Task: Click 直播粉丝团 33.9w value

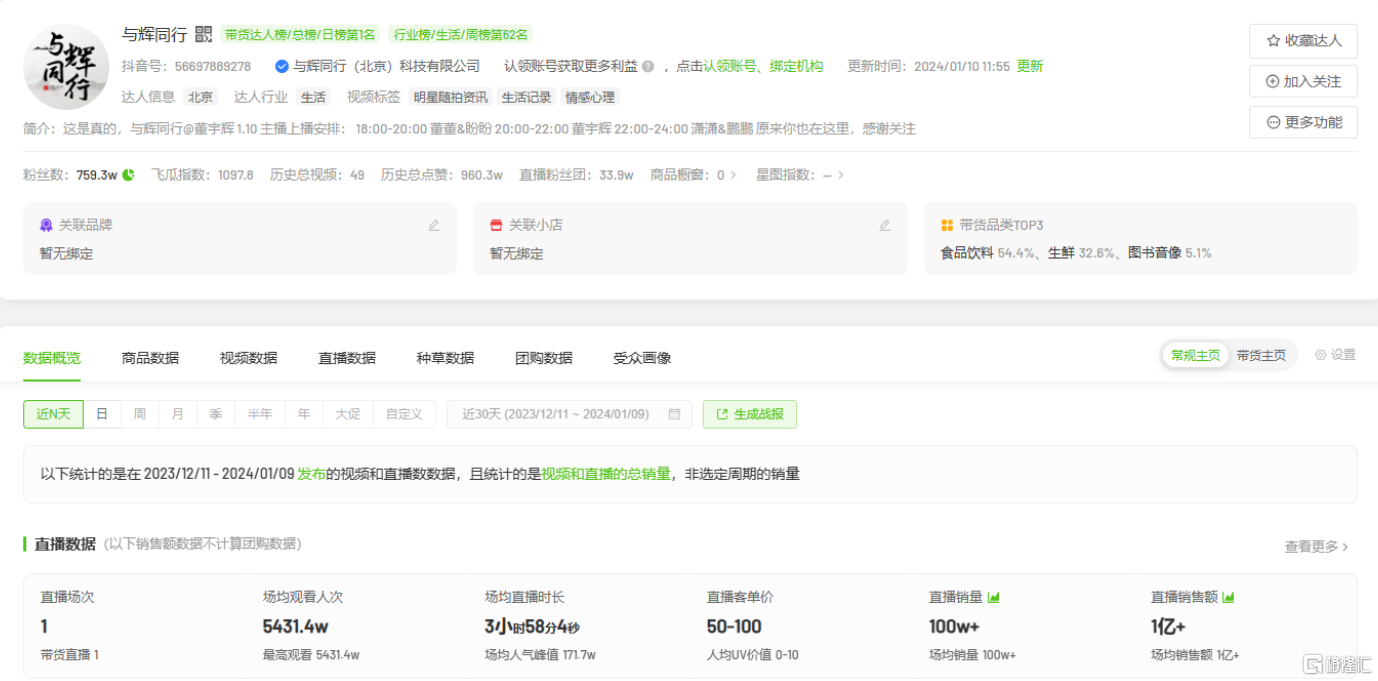Action: [x=616, y=175]
